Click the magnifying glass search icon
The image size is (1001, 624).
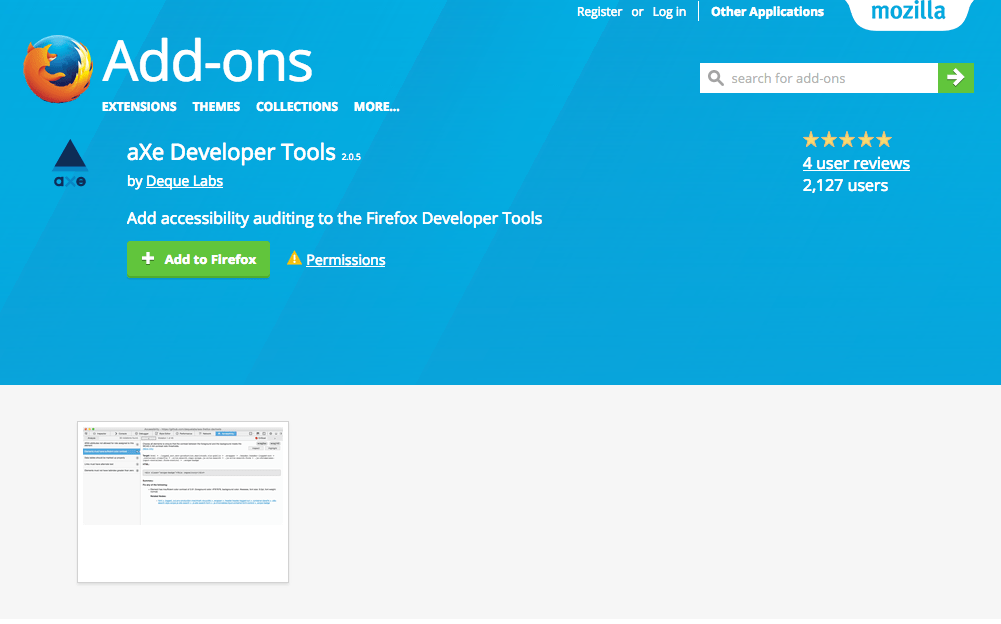point(716,78)
